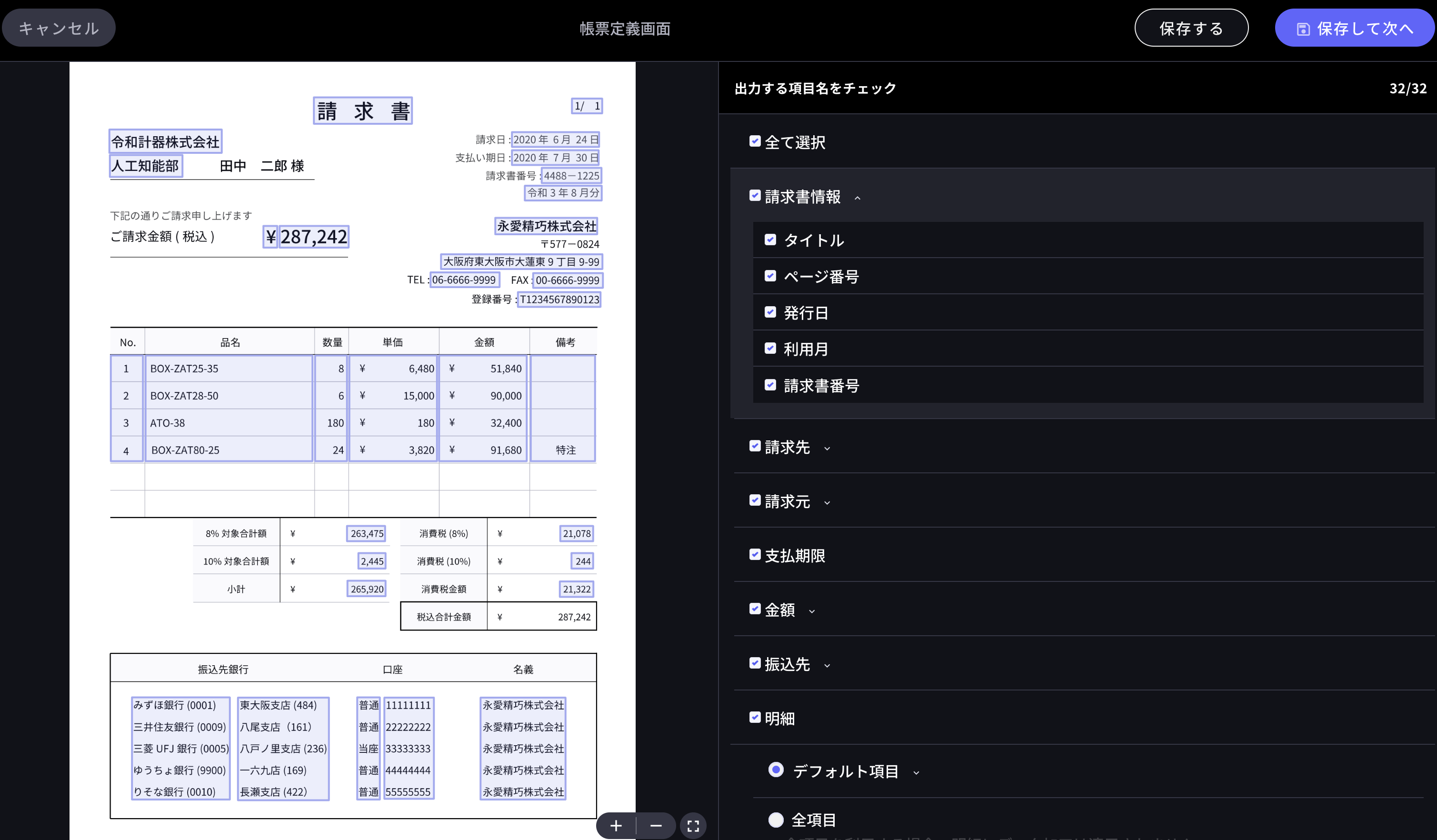Click invoice number 4488-1225 field
The image size is (1437, 840).
point(571,176)
